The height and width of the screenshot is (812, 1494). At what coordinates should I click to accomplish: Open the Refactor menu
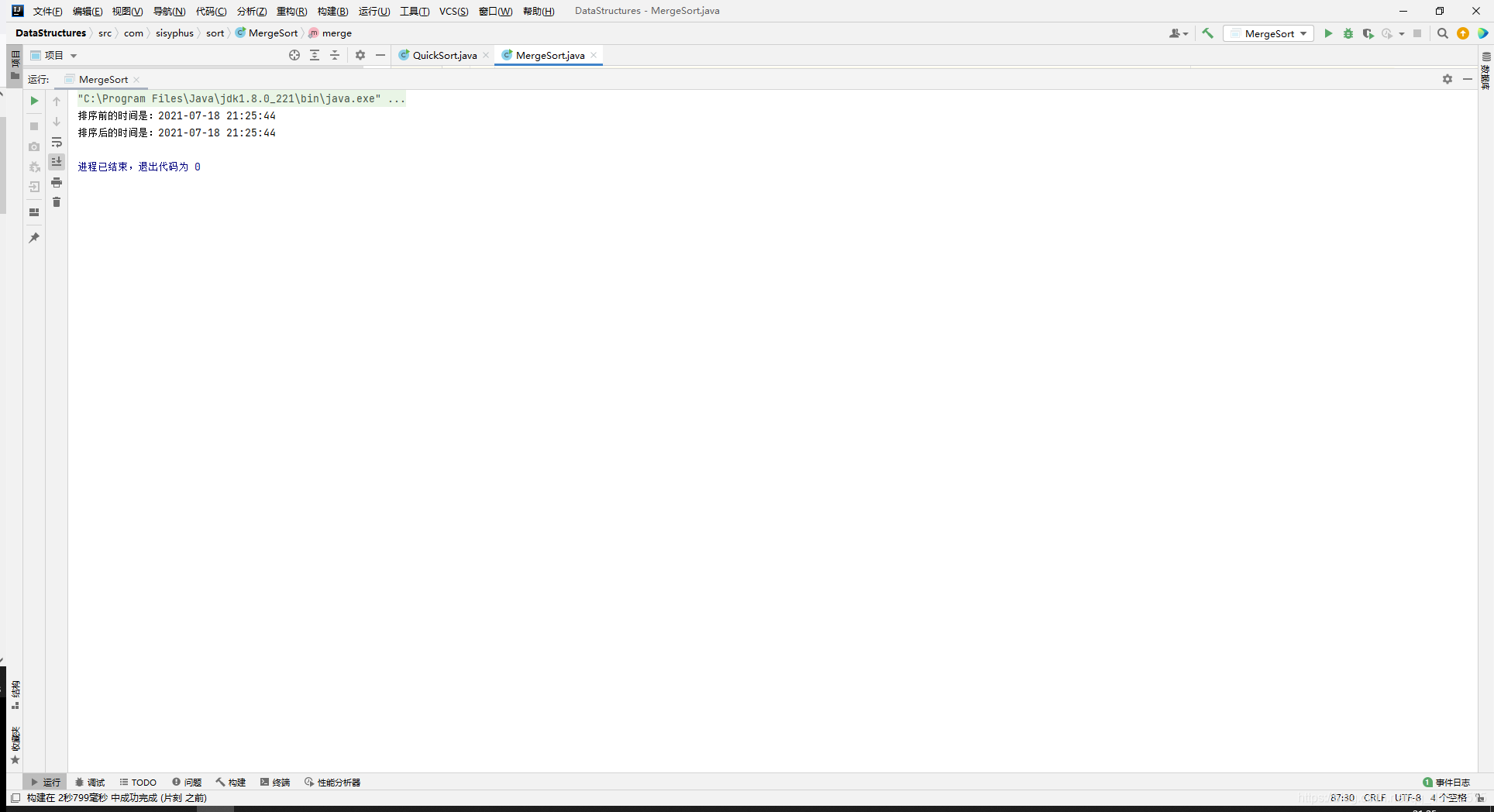[292, 11]
